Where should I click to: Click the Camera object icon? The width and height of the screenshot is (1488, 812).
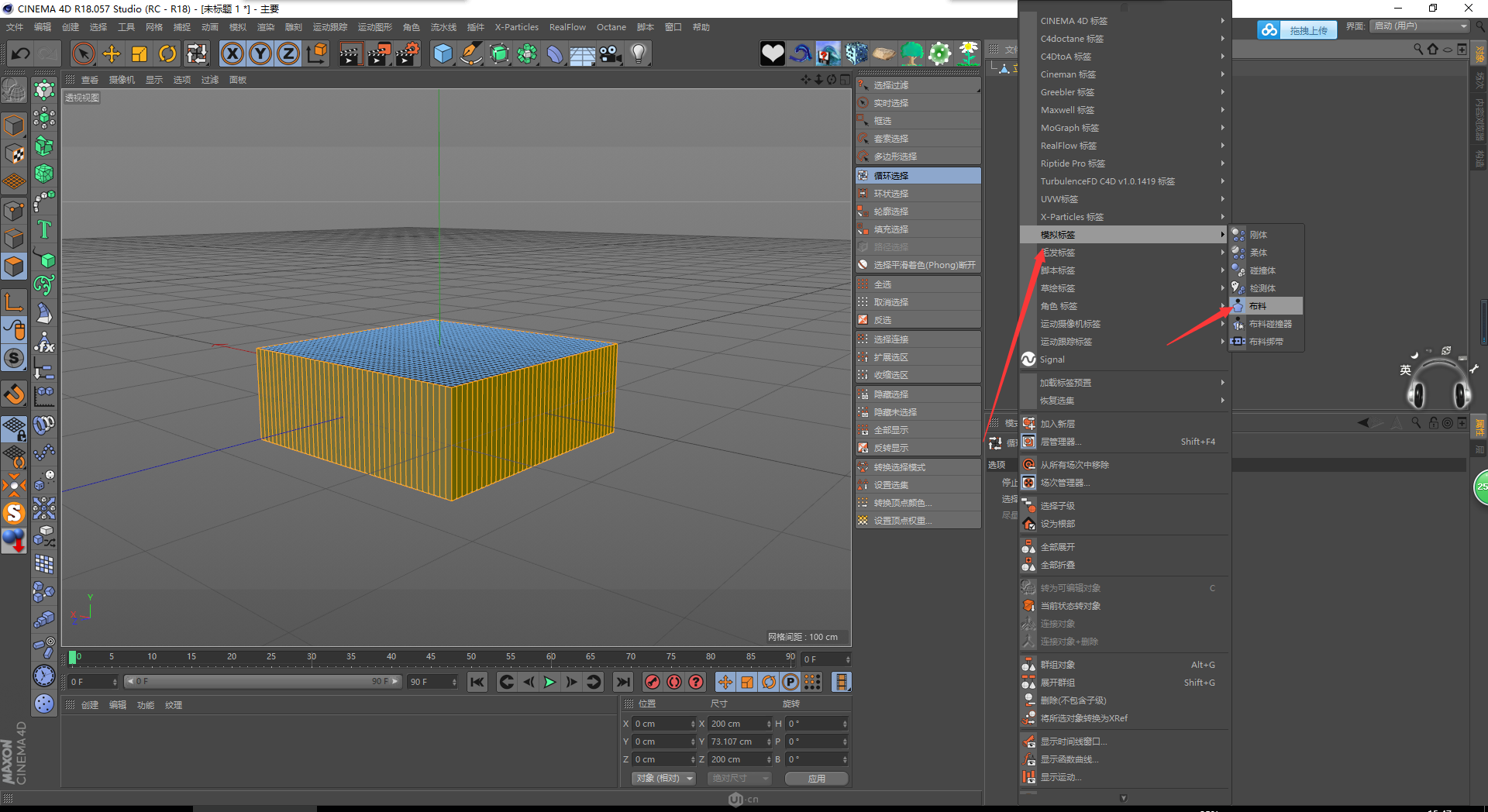pos(611,54)
